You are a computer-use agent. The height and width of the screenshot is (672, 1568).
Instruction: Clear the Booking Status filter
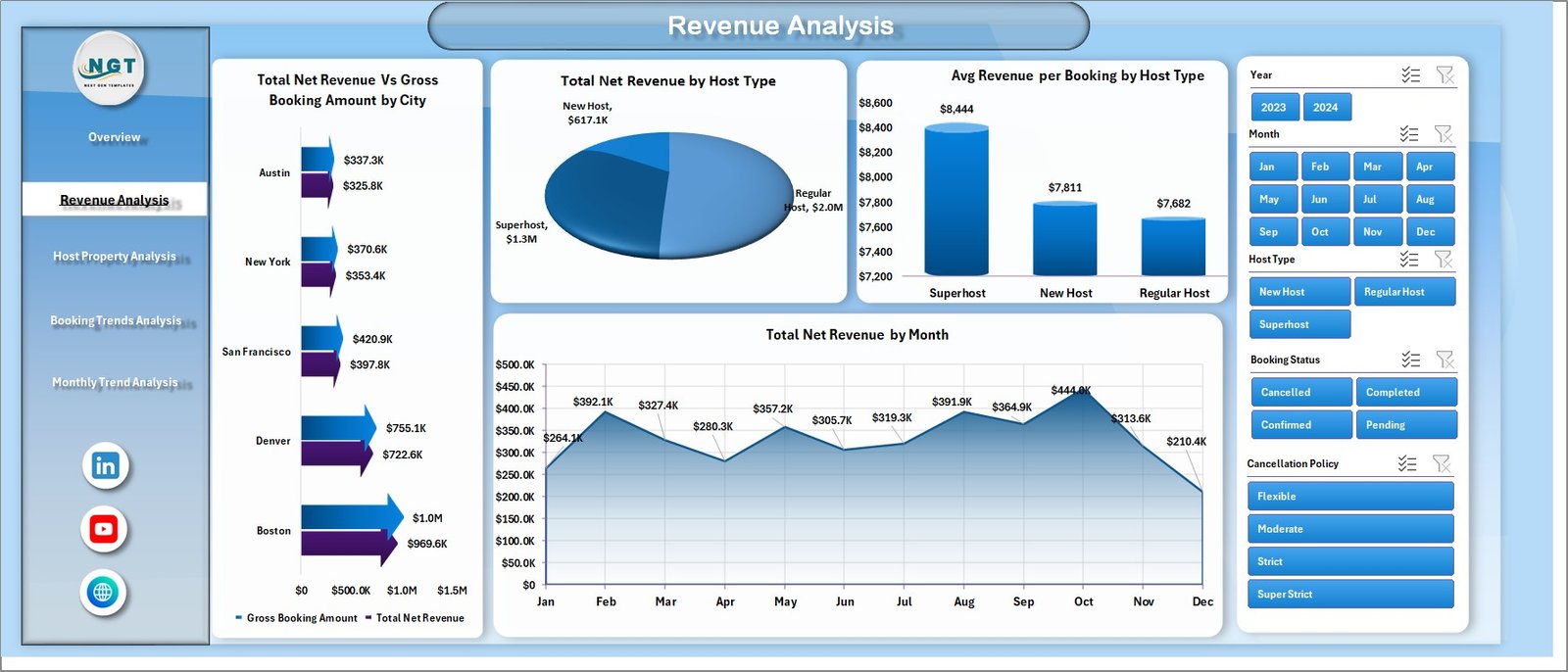[1445, 360]
